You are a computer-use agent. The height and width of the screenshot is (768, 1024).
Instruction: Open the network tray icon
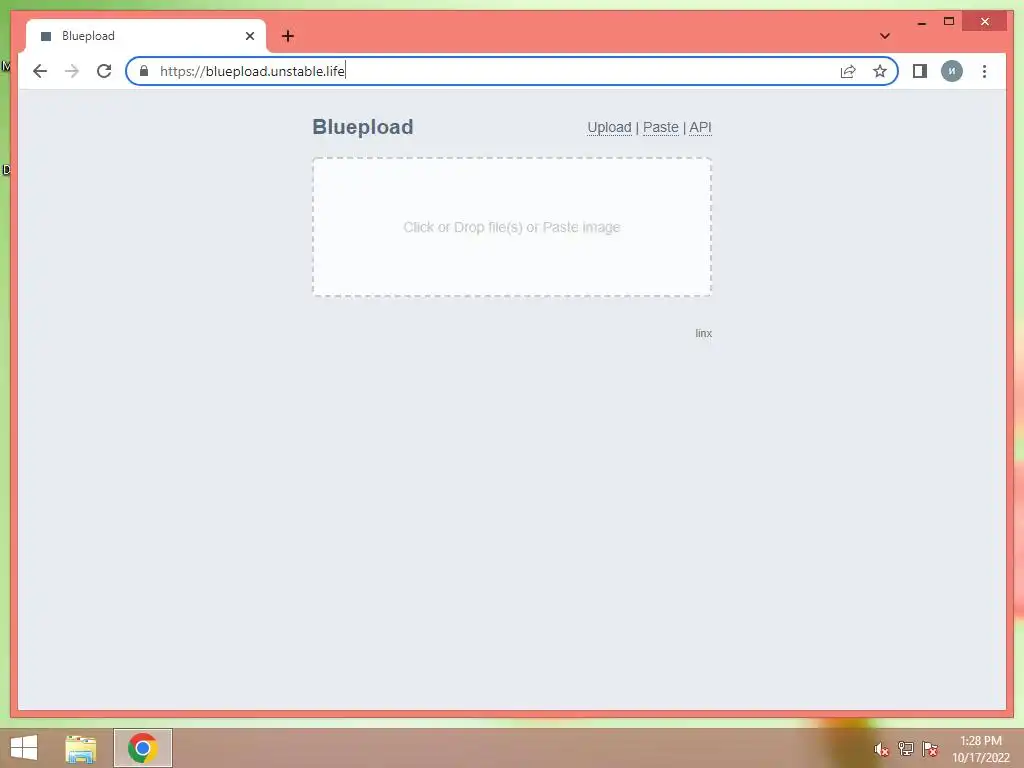(x=906, y=748)
